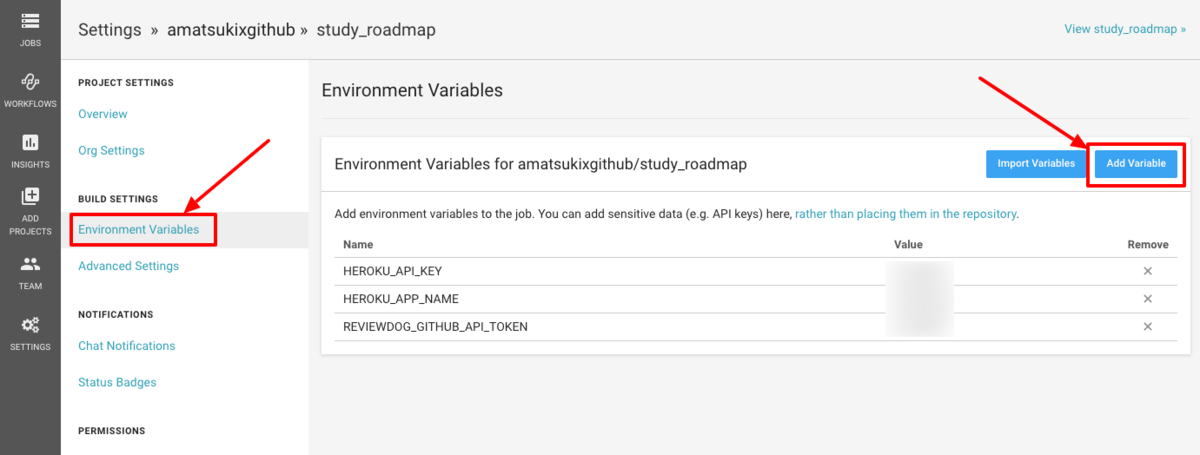Open the Settings gears icon
This screenshot has height=455, width=1200.
point(30,324)
